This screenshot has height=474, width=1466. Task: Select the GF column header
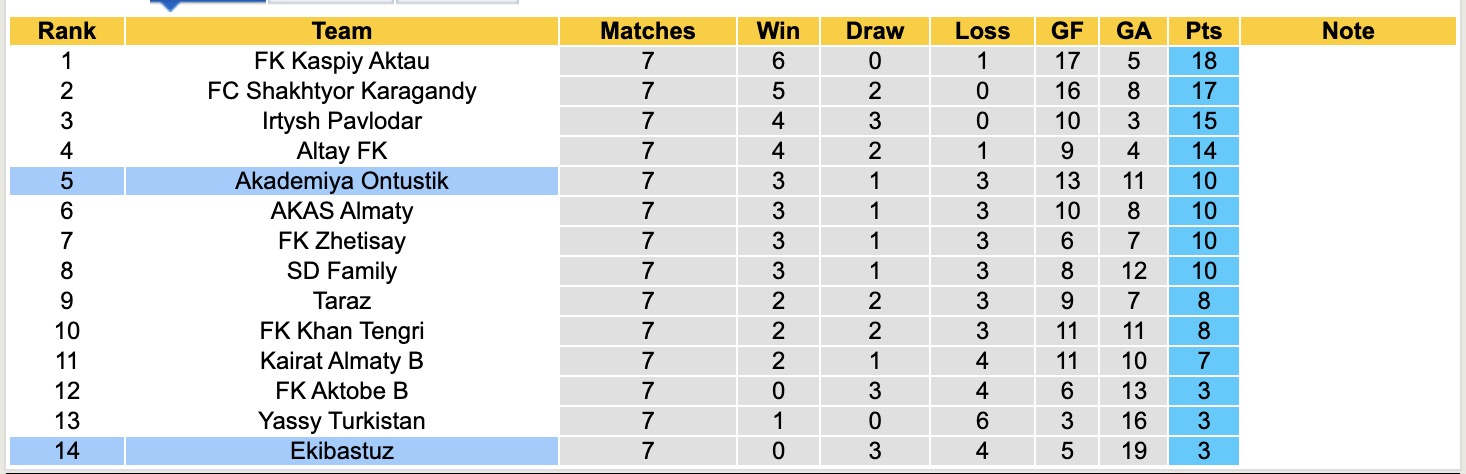click(1067, 31)
